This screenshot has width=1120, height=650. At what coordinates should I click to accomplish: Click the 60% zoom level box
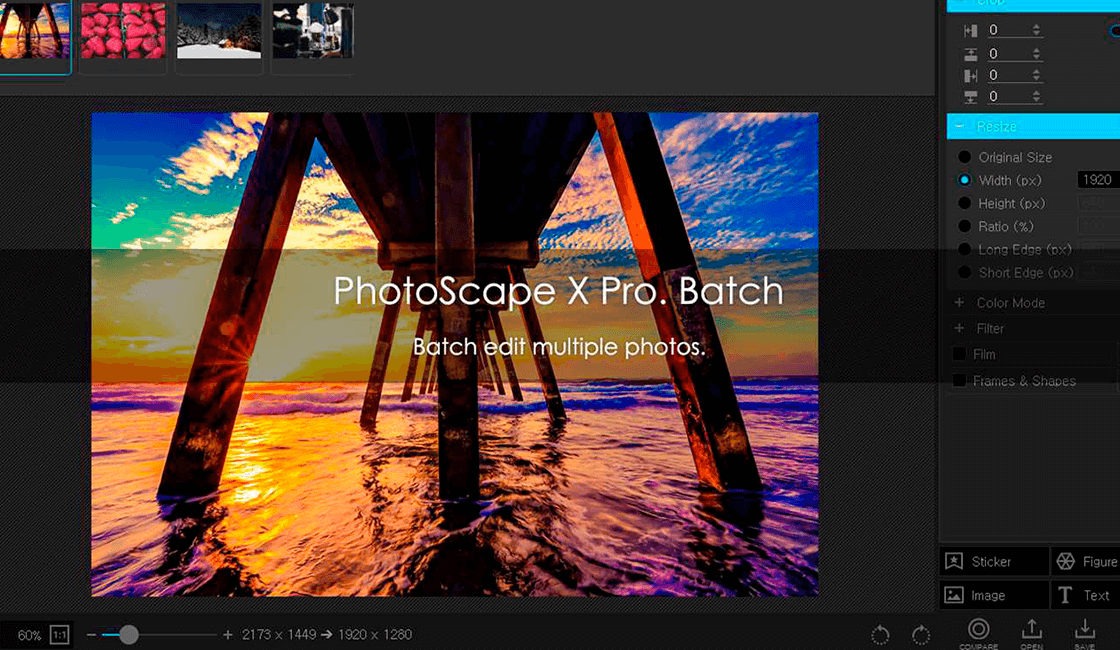tap(29, 635)
